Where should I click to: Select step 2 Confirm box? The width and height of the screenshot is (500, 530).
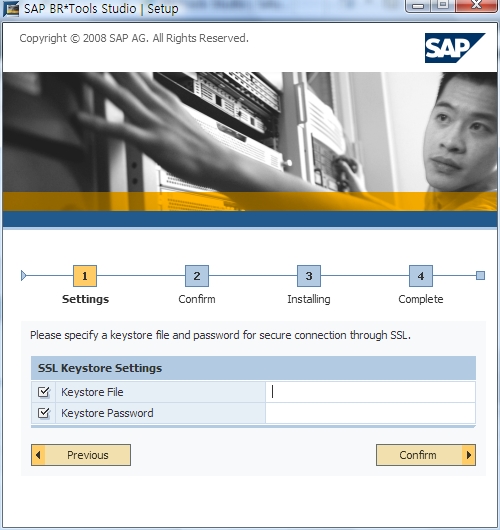coord(197,276)
